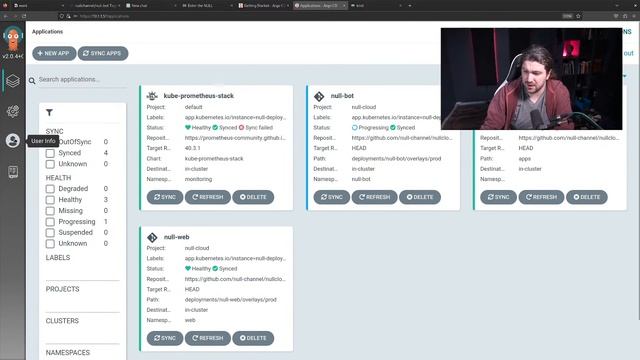Image resolution: width=640 pixels, height=360 pixels.
Task: Click the browser reload icon
Action: (x=24, y=16)
